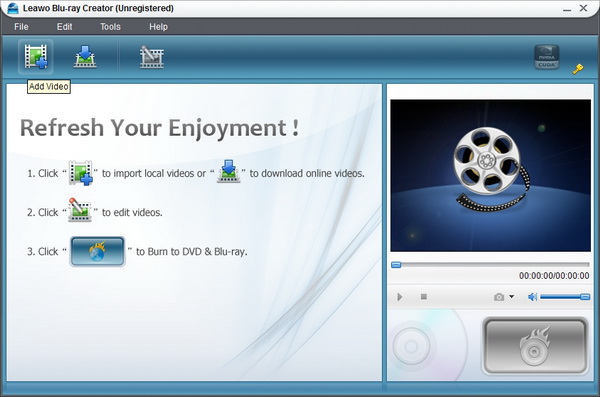
Task: Expand the snapshot options dropdown arrow
Action: point(512,296)
